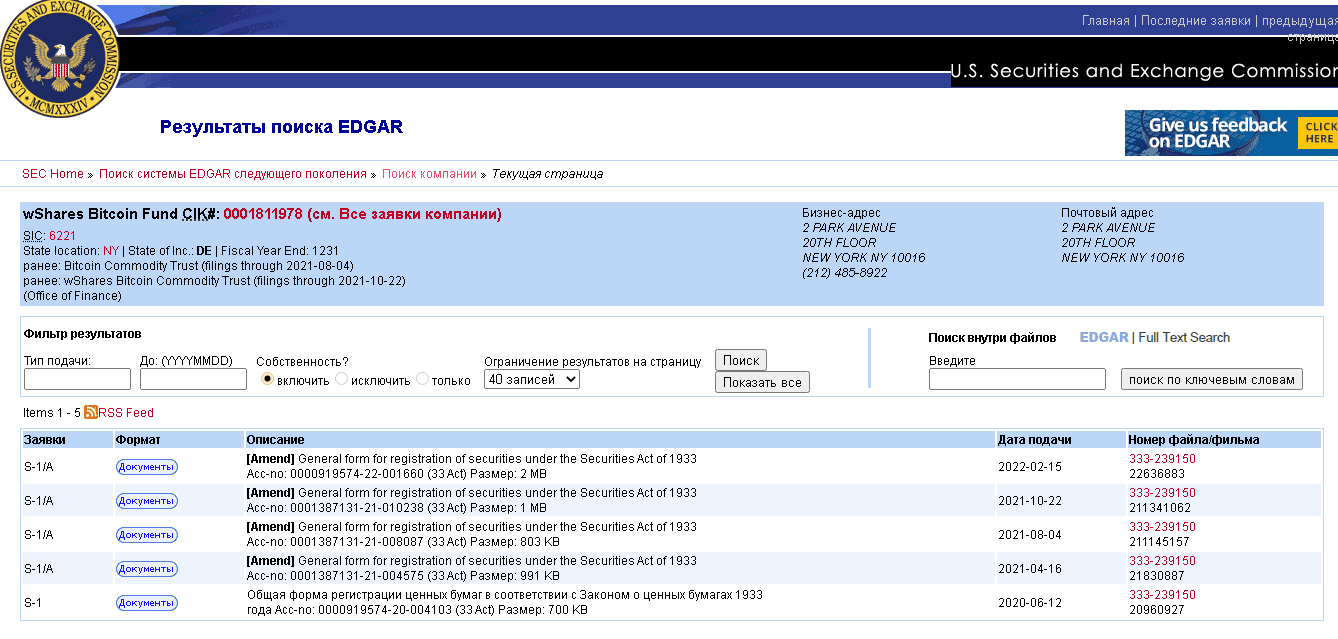Open Documents button for 2022-02-15 filing

[x=146, y=467]
